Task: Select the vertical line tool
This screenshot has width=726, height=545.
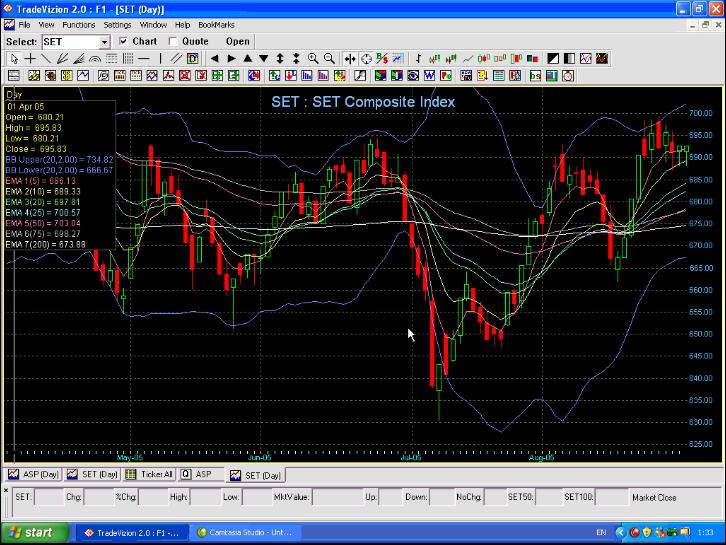Action: coord(160,59)
